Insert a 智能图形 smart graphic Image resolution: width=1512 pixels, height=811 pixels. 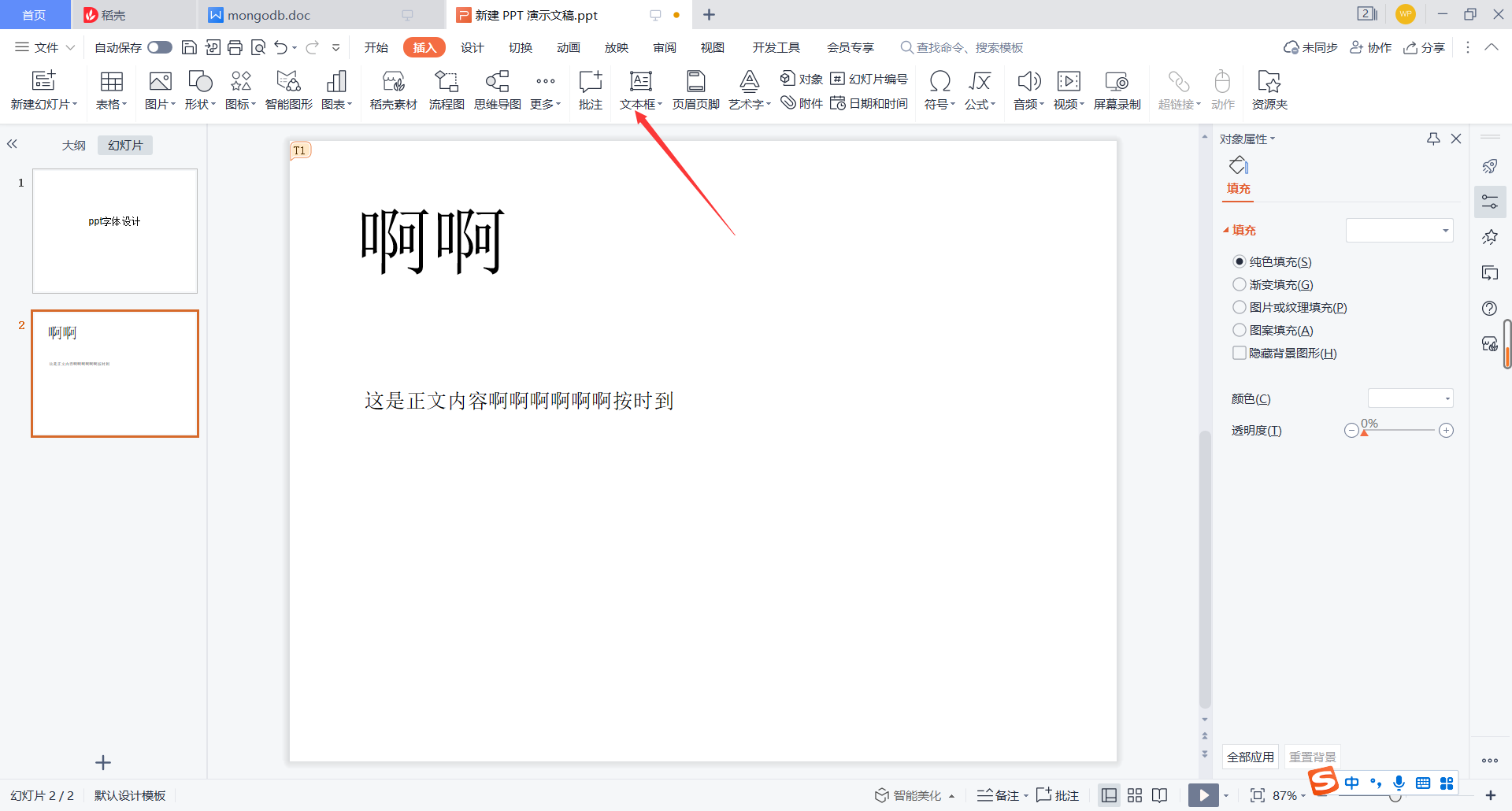(288, 90)
